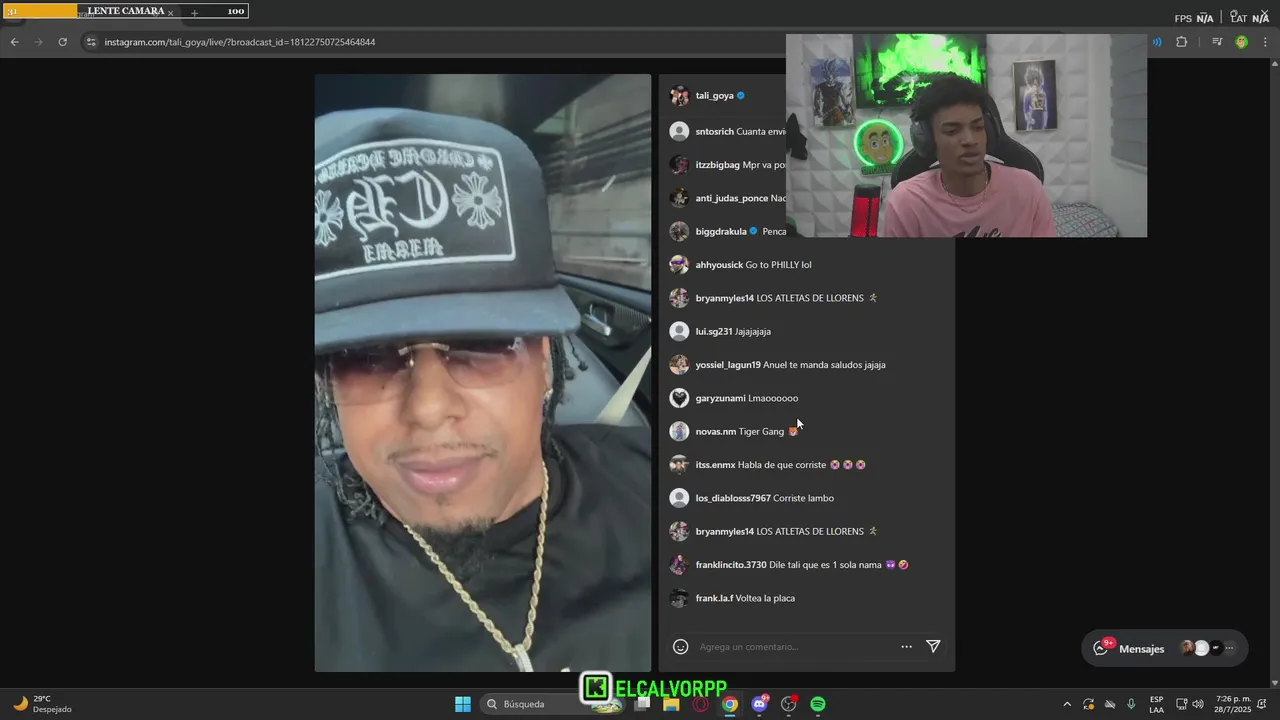Open Opera browser from the taskbar

point(700,704)
